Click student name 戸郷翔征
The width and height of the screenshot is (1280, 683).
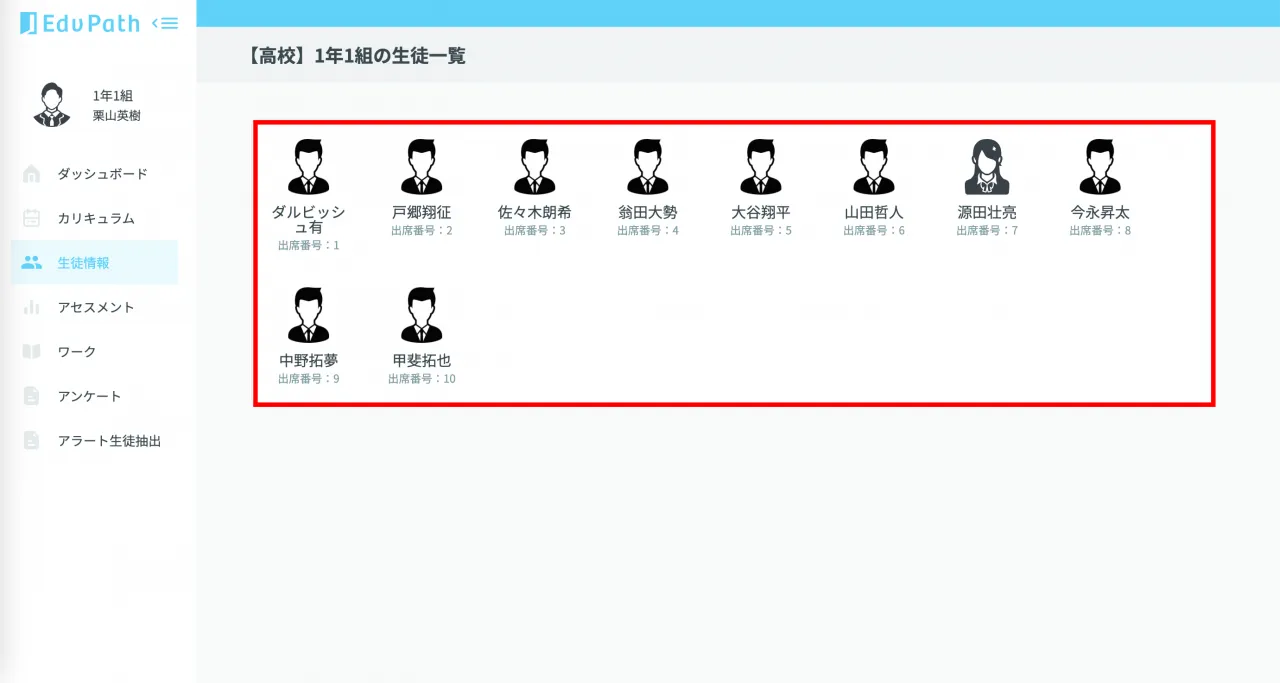coord(422,213)
